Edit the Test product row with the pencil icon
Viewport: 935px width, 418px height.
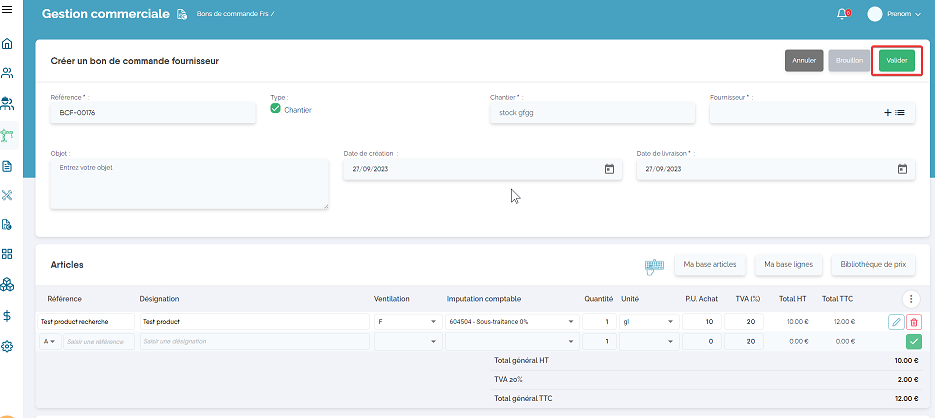click(x=896, y=322)
